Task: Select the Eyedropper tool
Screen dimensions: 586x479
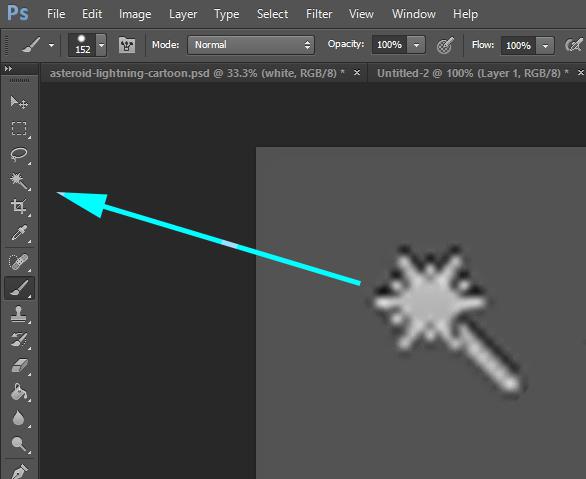Action: 19,233
